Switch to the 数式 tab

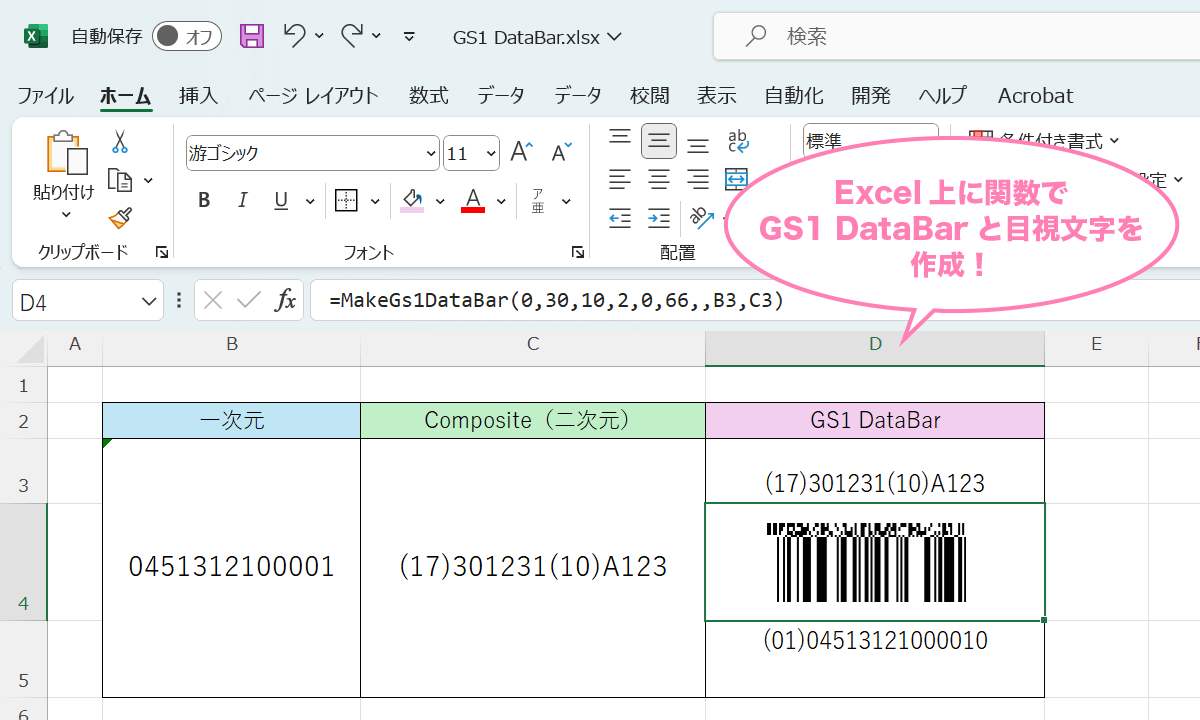tap(428, 96)
